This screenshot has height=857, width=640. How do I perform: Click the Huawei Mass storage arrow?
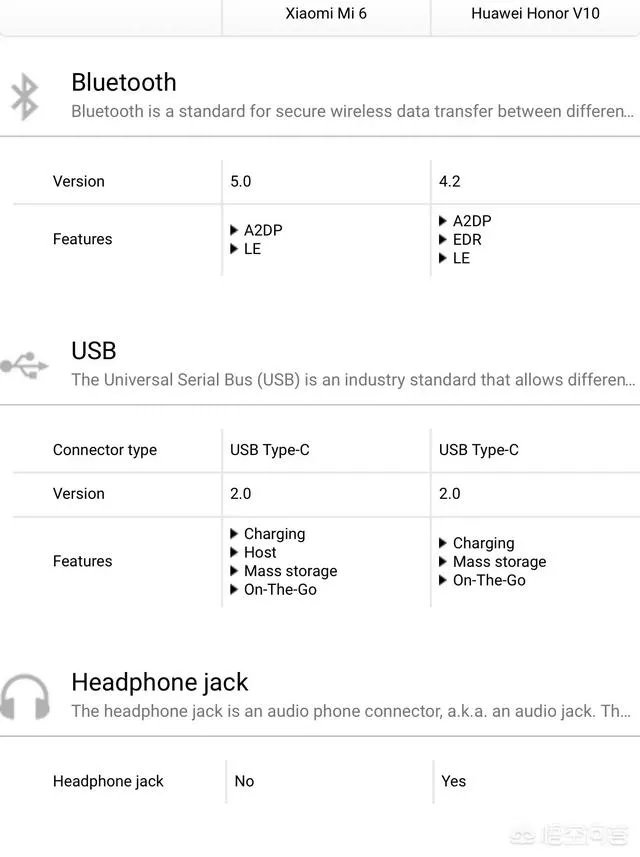point(444,562)
